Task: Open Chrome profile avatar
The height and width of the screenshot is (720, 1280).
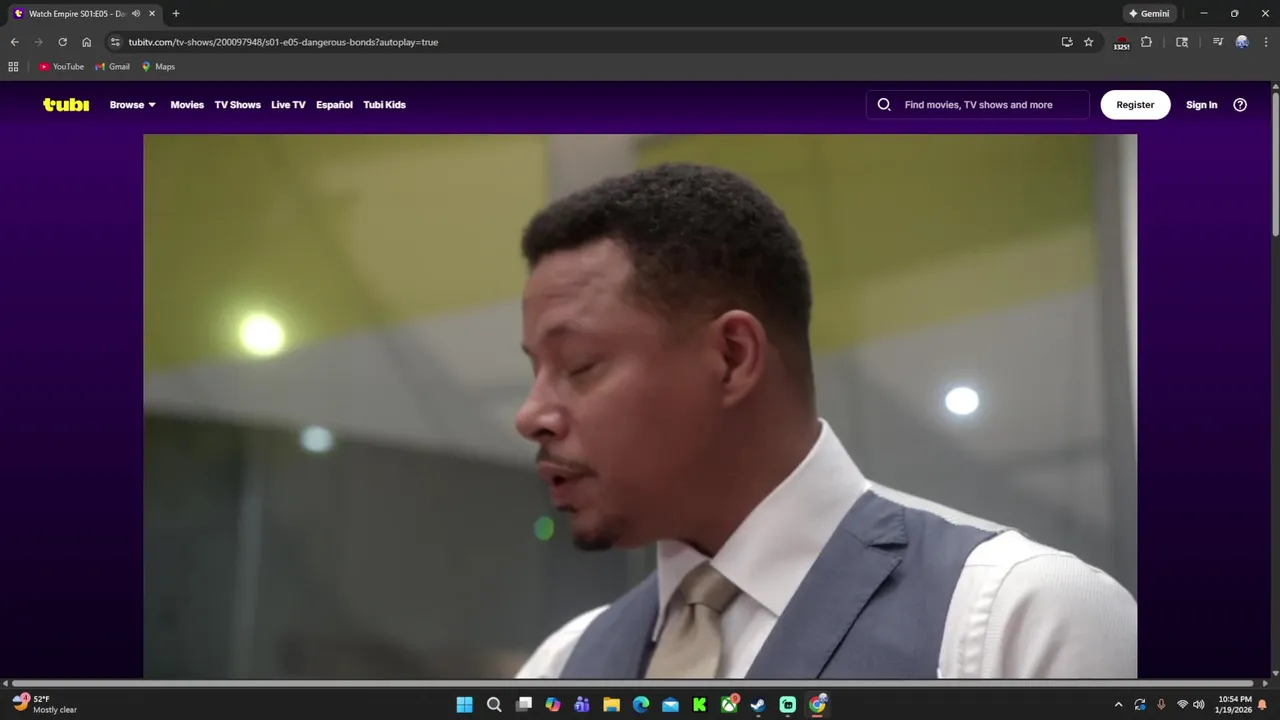Action: coord(1242,42)
